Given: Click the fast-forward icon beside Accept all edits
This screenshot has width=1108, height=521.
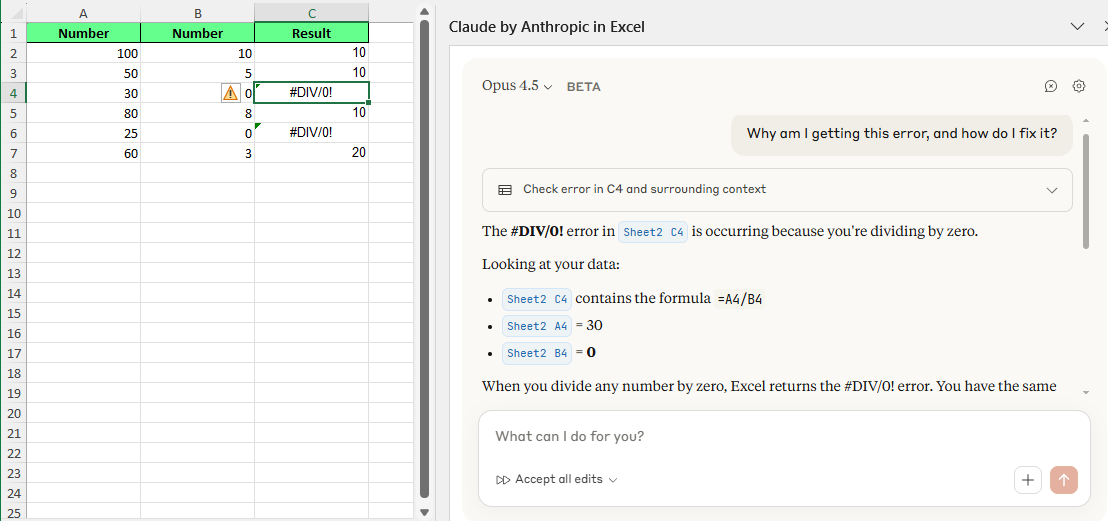Looking at the screenshot, I should point(503,480).
